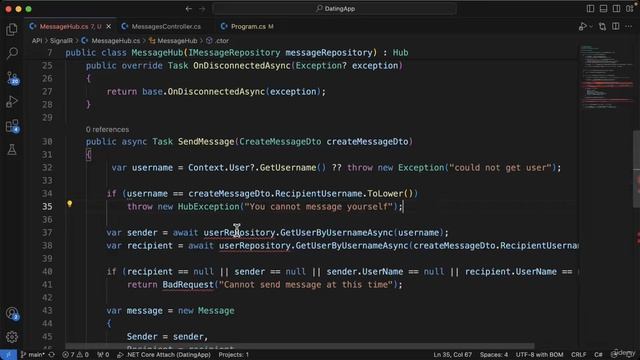
Task: Click the DatingApp command center search box
Action: (335, 9)
